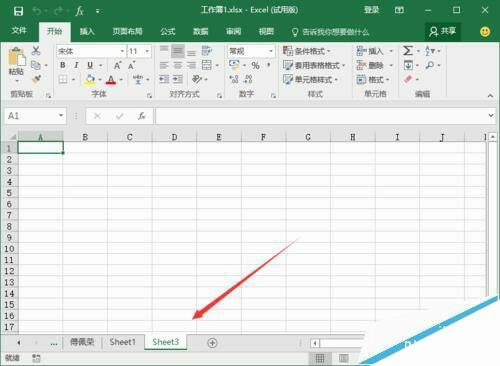The image size is (500, 366).
Task: Click the formula bar input field
Action: click(322, 116)
